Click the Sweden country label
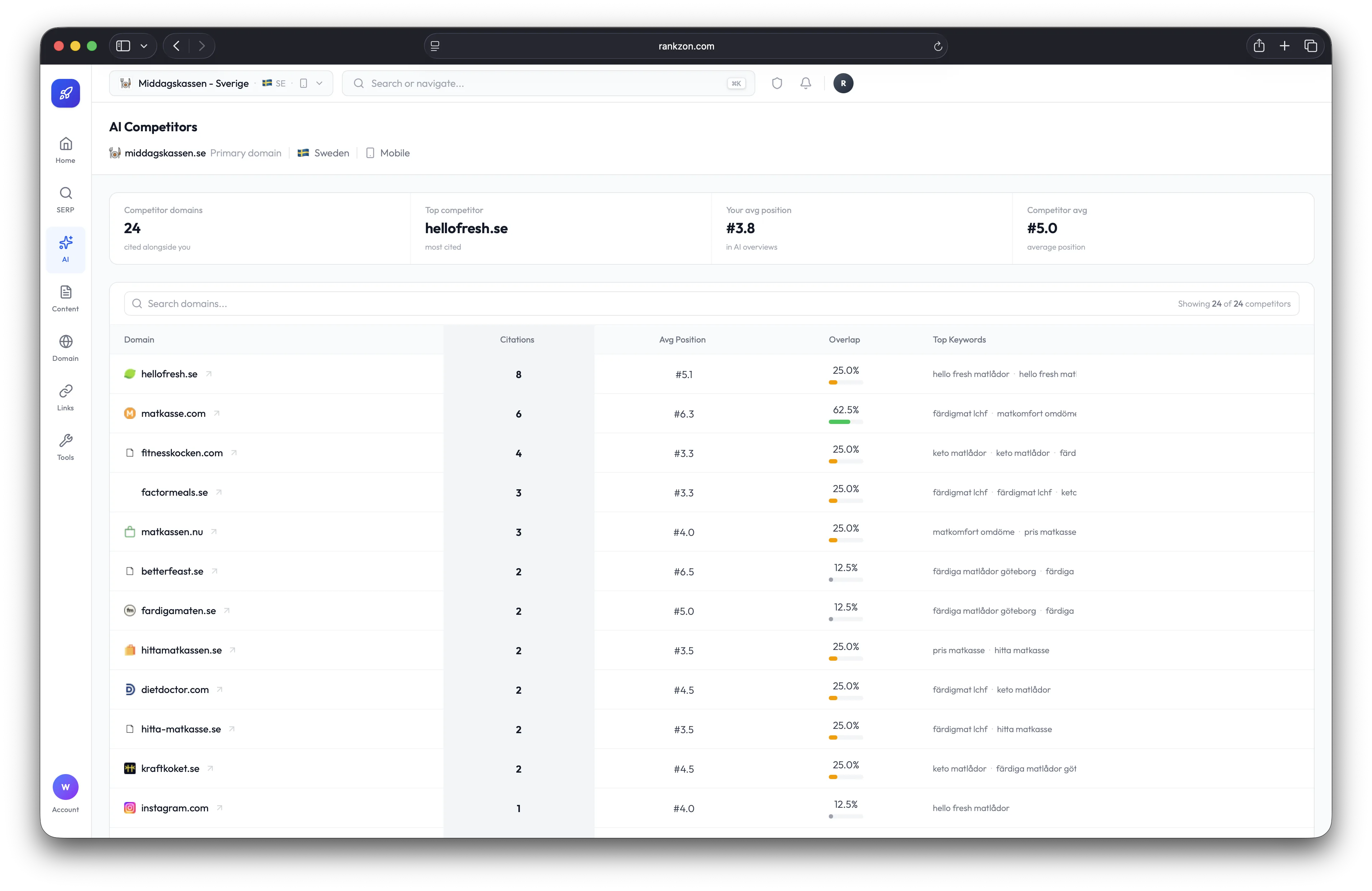The image size is (1372, 891). [332, 153]
